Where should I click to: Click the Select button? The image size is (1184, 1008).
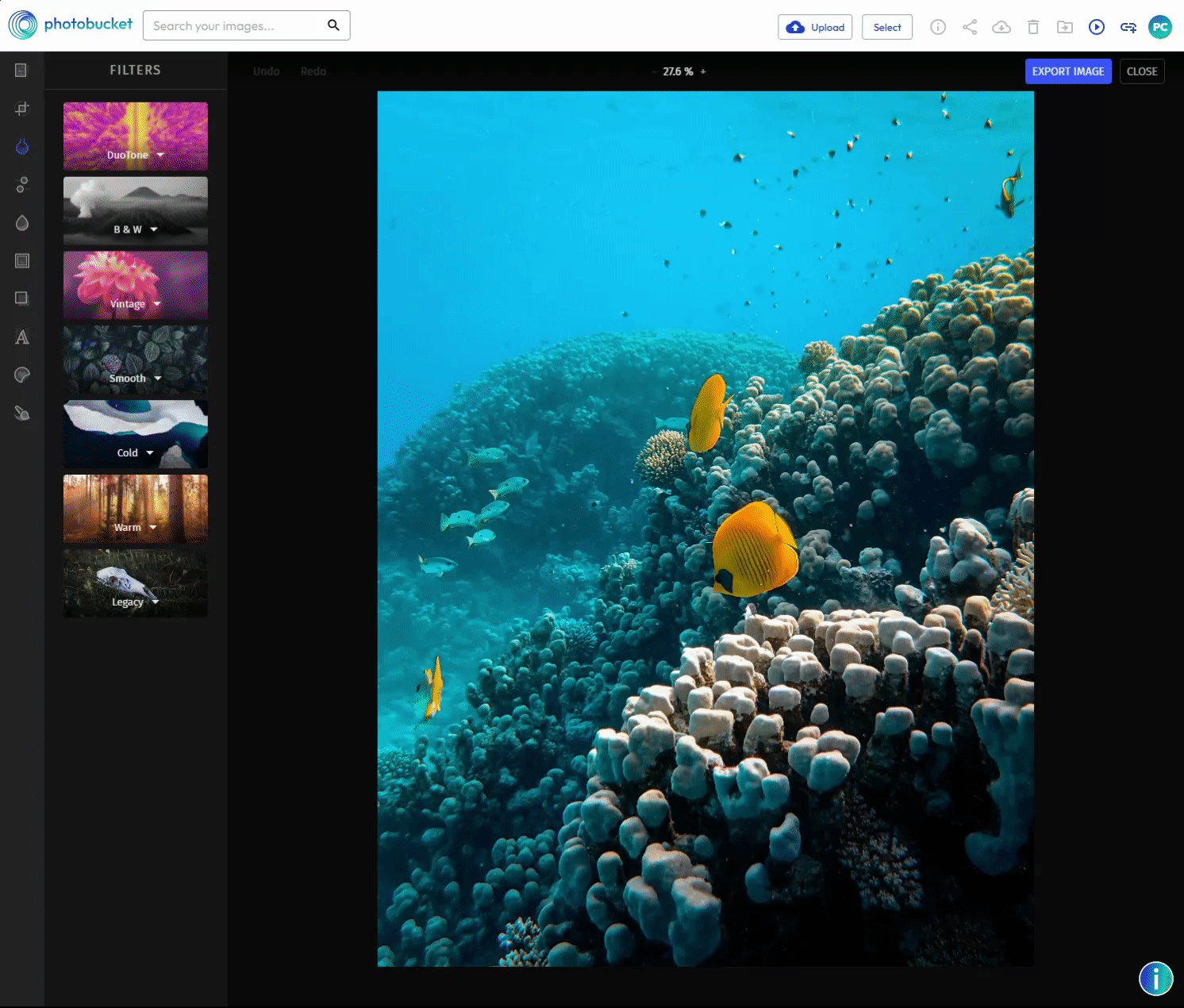coord(887,27)
